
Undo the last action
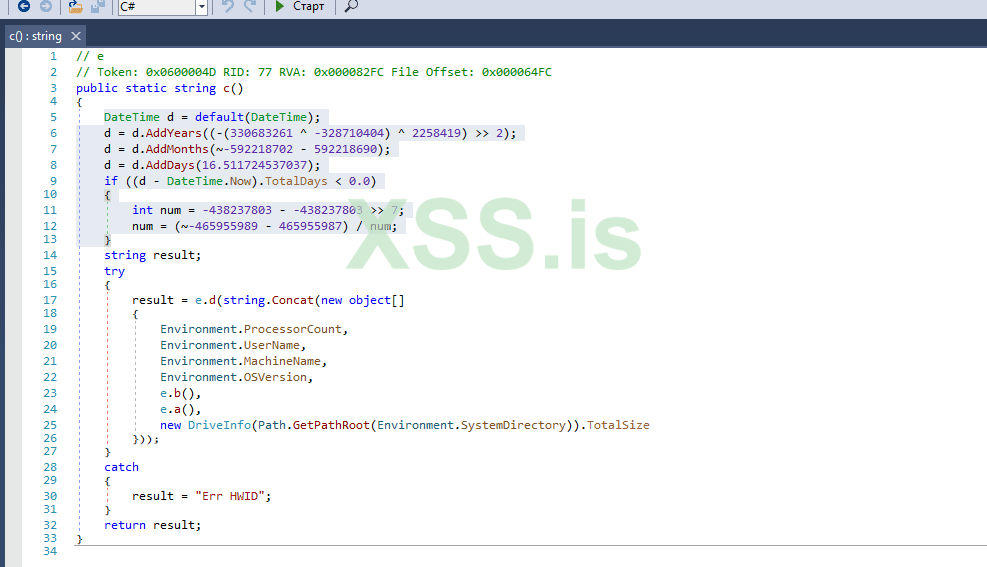pyautogui.click(x=228, y=6)
